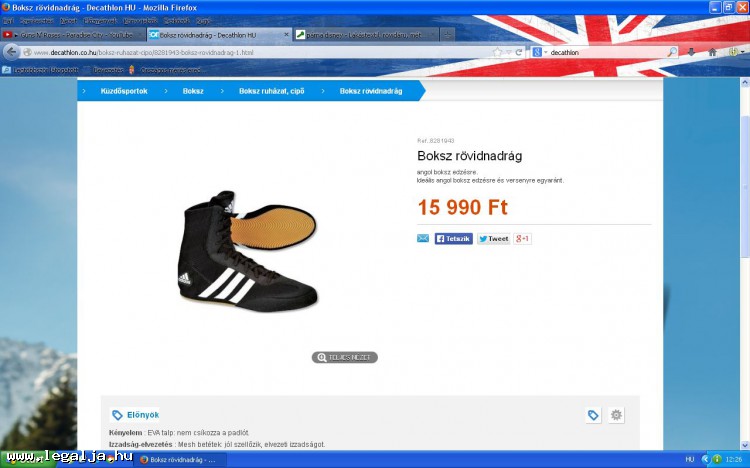The image size is (750, 468).
Task: Click in the address bar URL field
Action: [x=258, y=52]
